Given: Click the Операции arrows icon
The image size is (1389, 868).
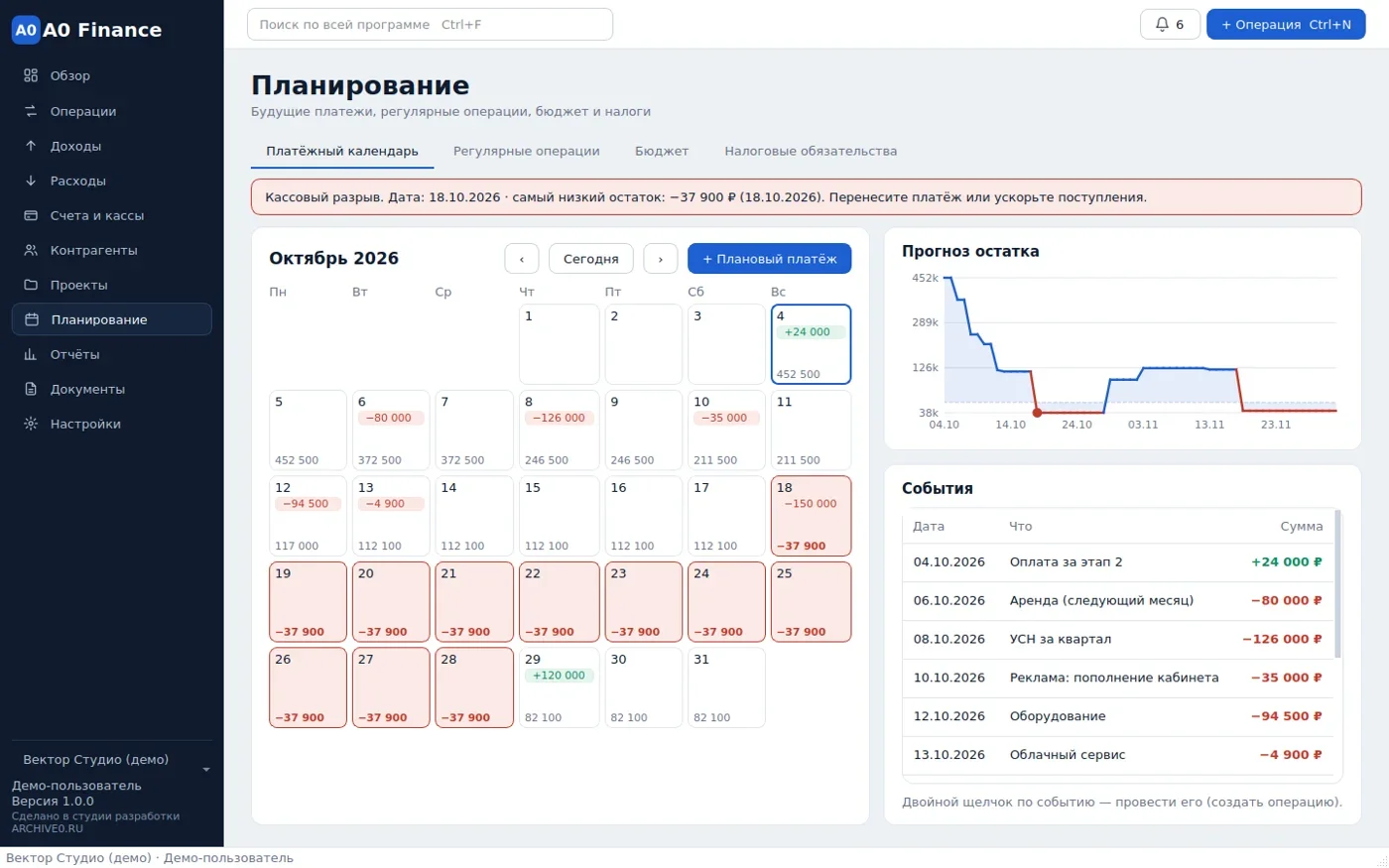Looking at the screenshot, I should [x=31, y=111].
